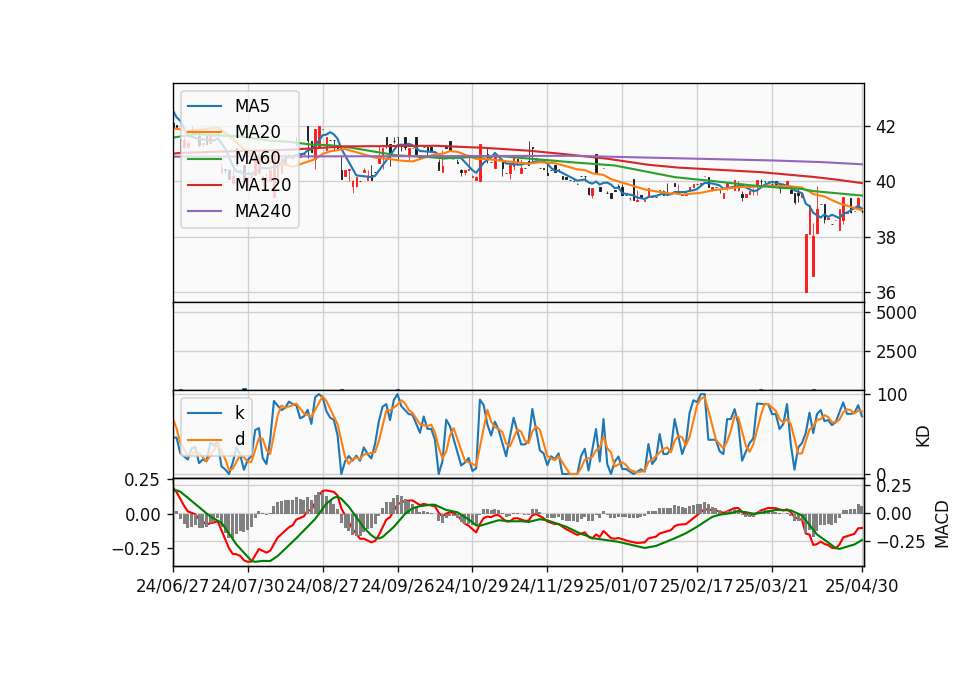The image size is (960, 690).
Task: Click the price axis value 42
Action: coord(886,127)
